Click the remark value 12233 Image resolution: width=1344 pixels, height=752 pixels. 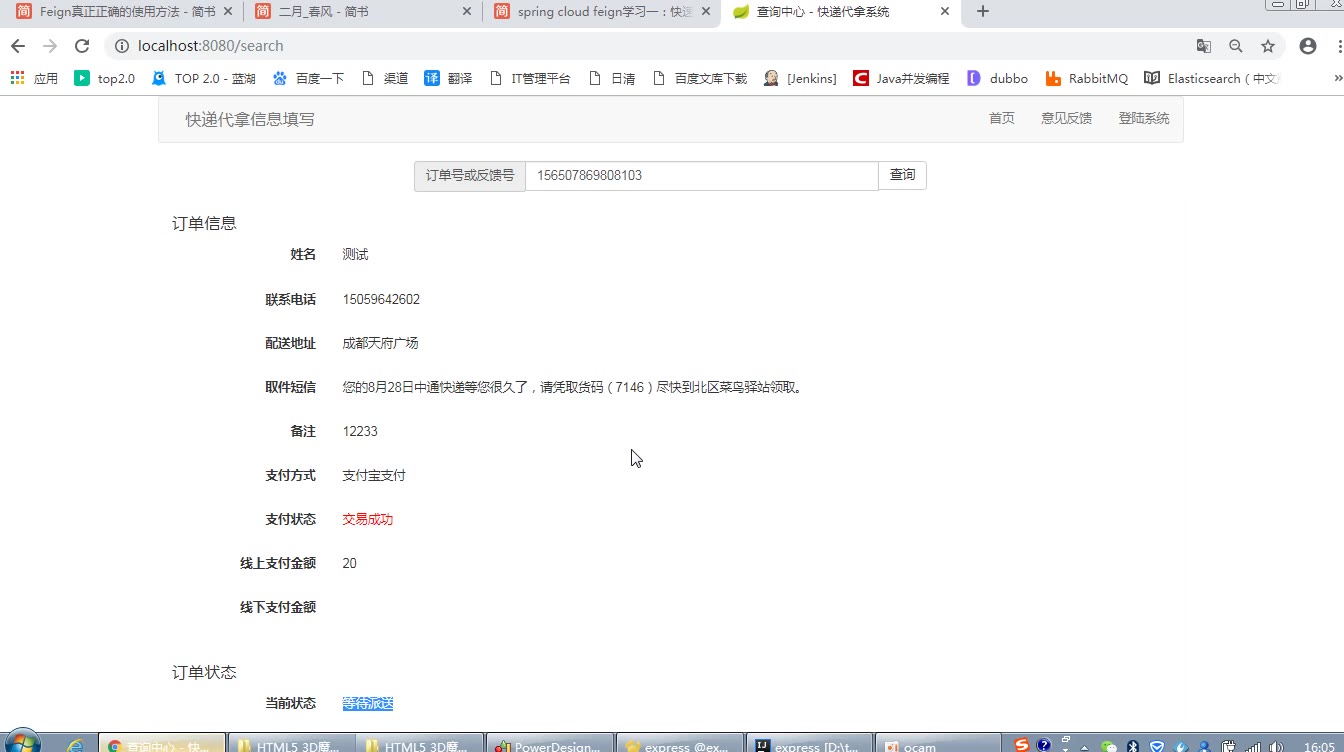coord(360,431)
